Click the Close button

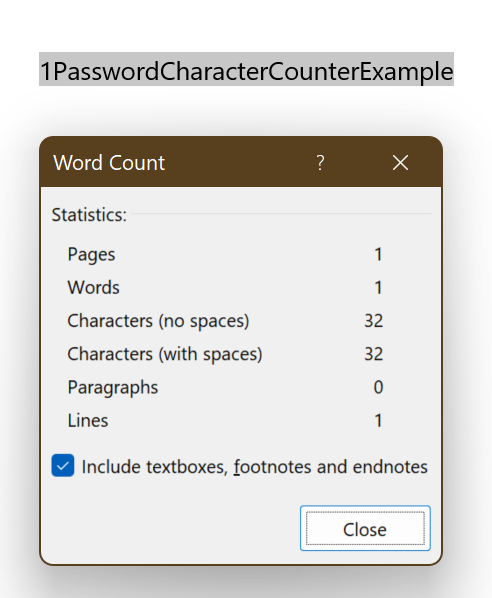[x=365, y=528]
